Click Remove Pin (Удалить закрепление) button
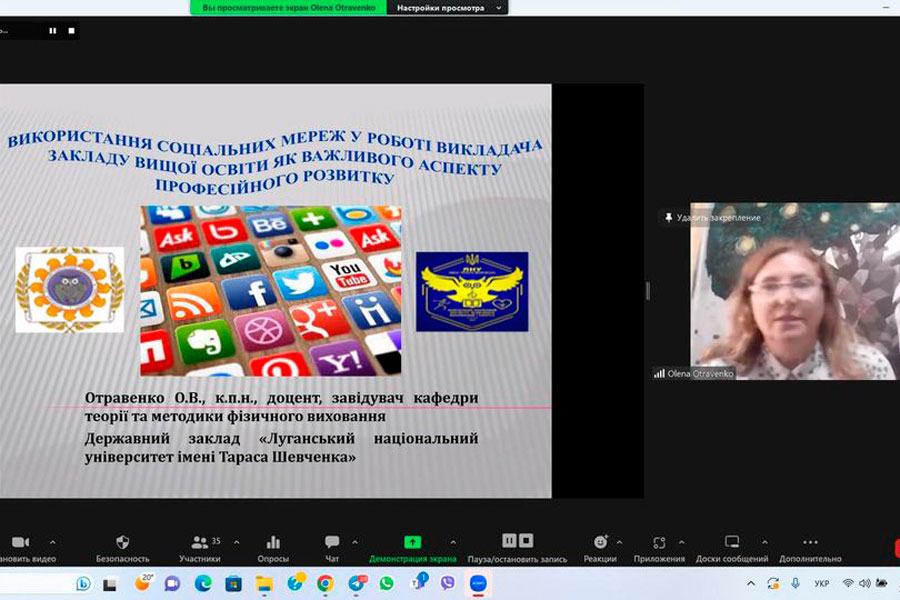The height and width of the screenshot is (600, 900). 712,217
